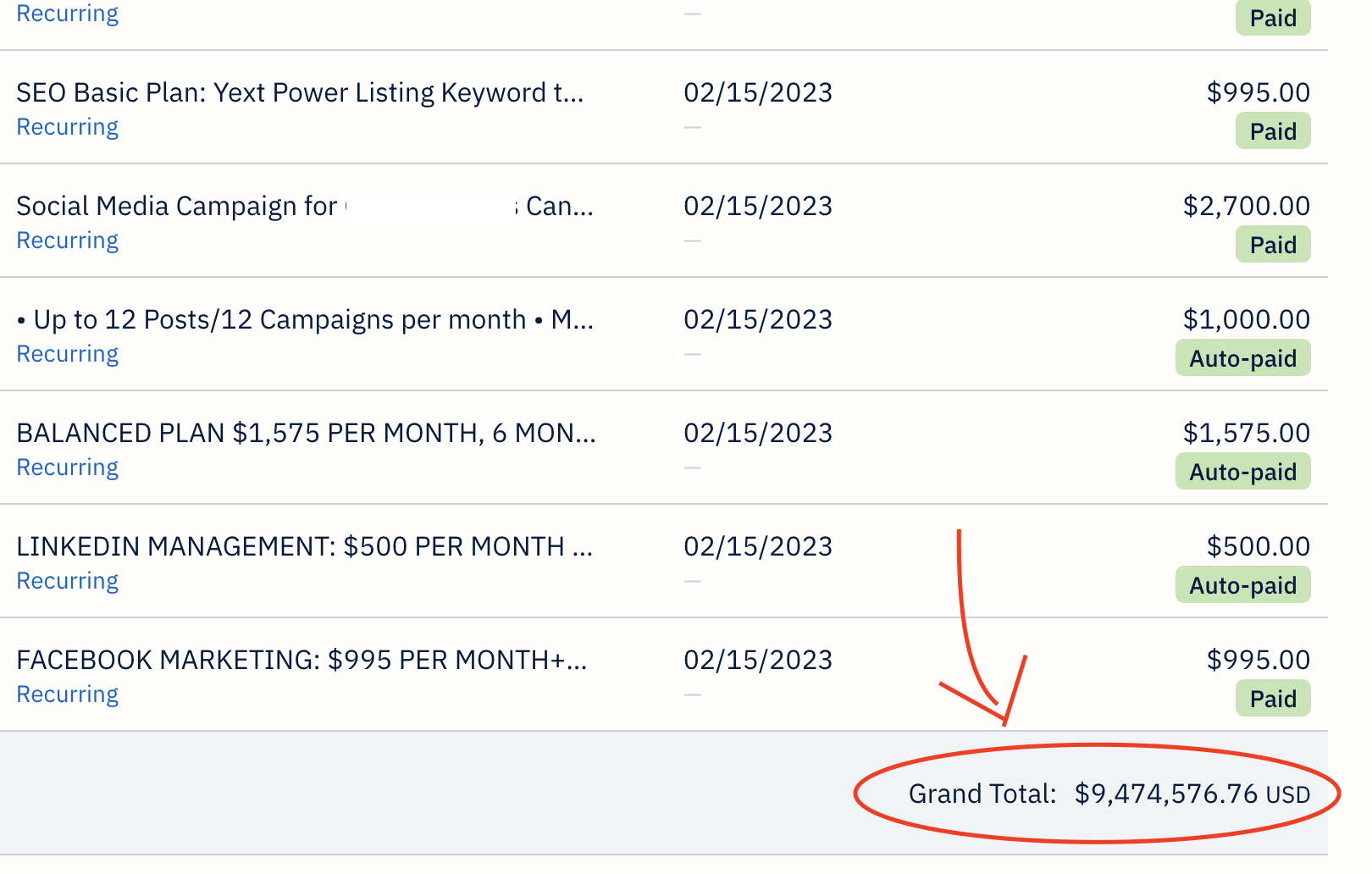This screenshot has height=874, width=1372.
Task: Click Auto-paid badge below $1,000.00
Action: click(1242, 359)
